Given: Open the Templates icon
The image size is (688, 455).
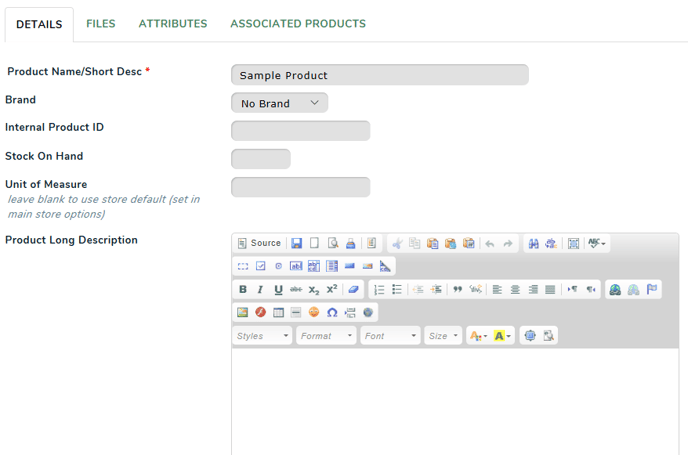Looking at the screenshot, I should pyautogui.click(x=371, y=243).
